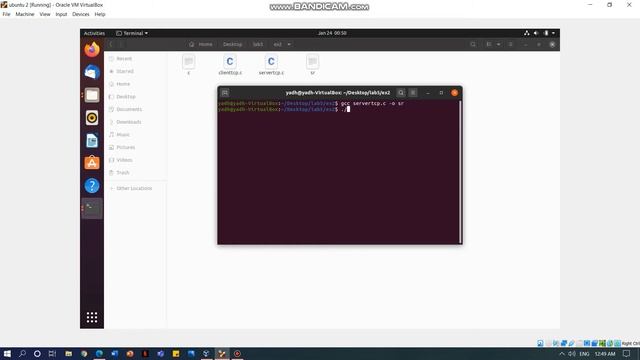Viewport: 640px width, 360px height.
Task: Open Rhythmbox music player from the dock
Action: pyautogui.click(x=92, y=118)
